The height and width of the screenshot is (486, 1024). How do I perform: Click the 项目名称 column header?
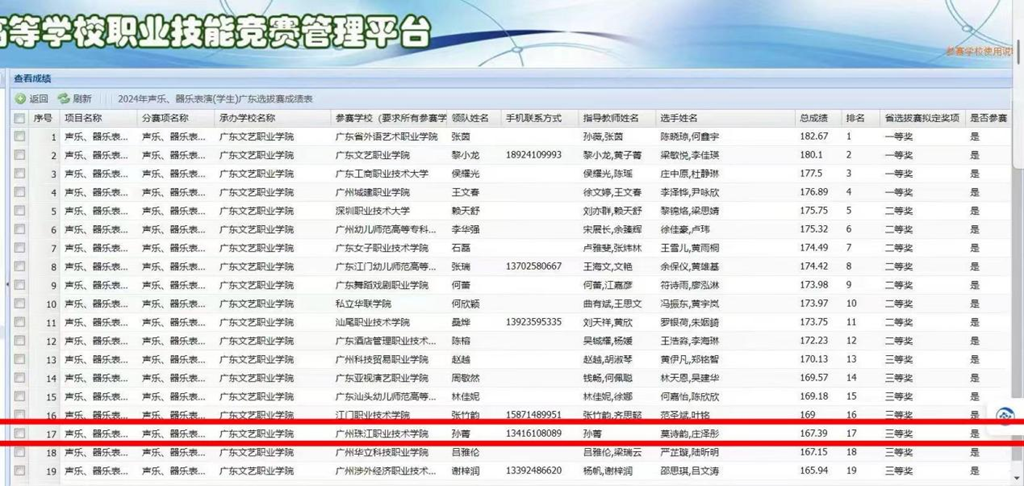point(85,118)
